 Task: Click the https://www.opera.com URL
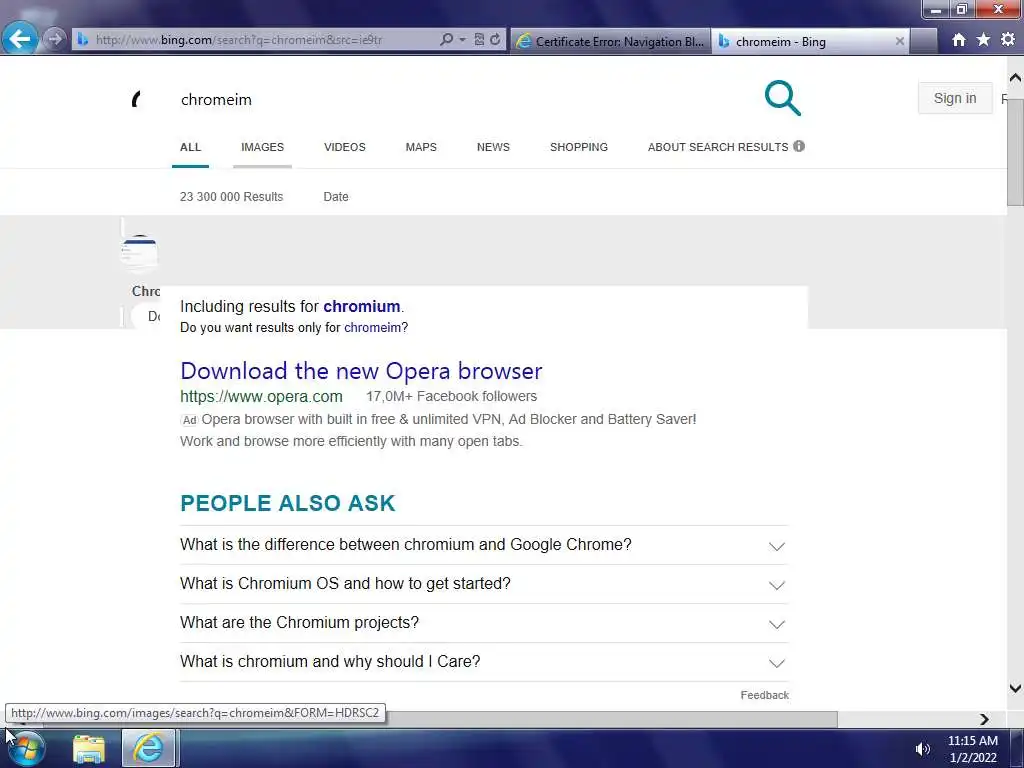[x=261, y=396]
